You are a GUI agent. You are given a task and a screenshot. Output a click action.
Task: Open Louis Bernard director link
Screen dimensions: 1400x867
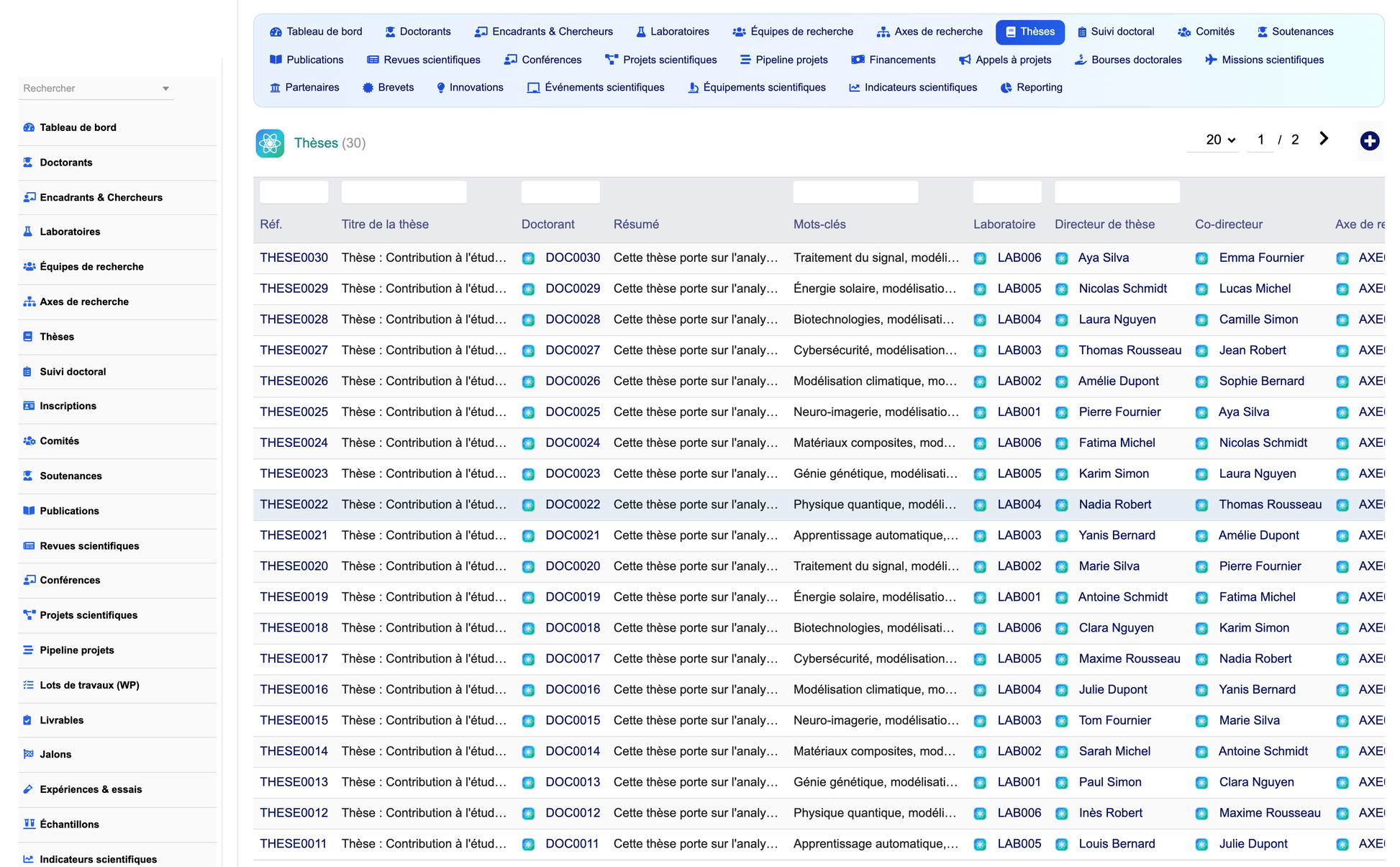(x=1117, y=844)
